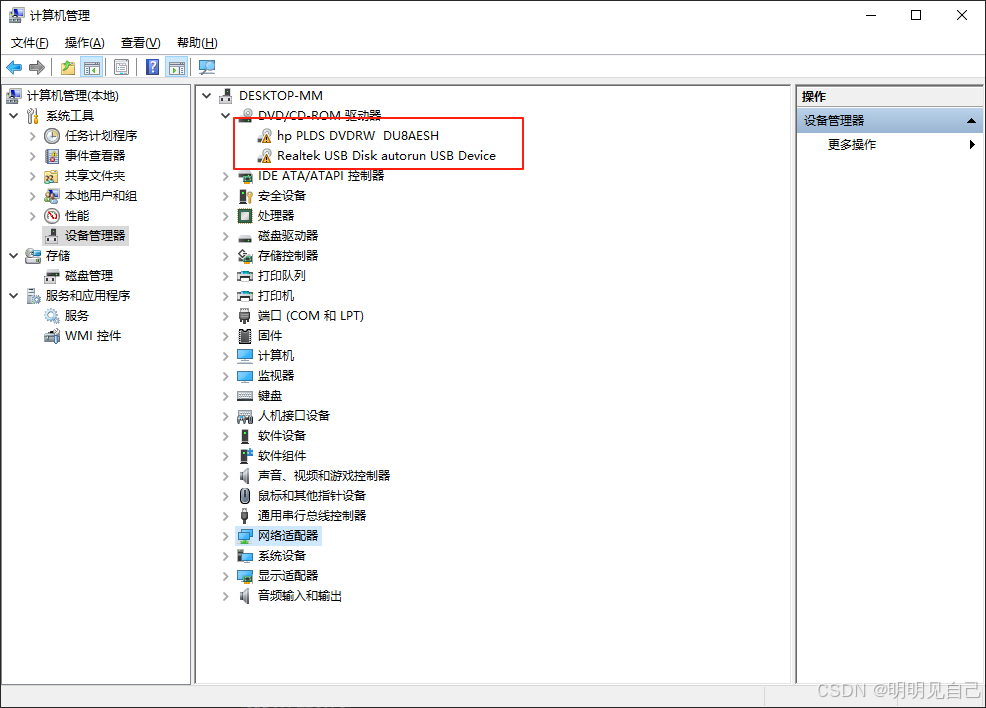Image resolution: width=986 pixels, height=708 pixels.
Task: Open the 操作(A) menu
Action: 84,43
